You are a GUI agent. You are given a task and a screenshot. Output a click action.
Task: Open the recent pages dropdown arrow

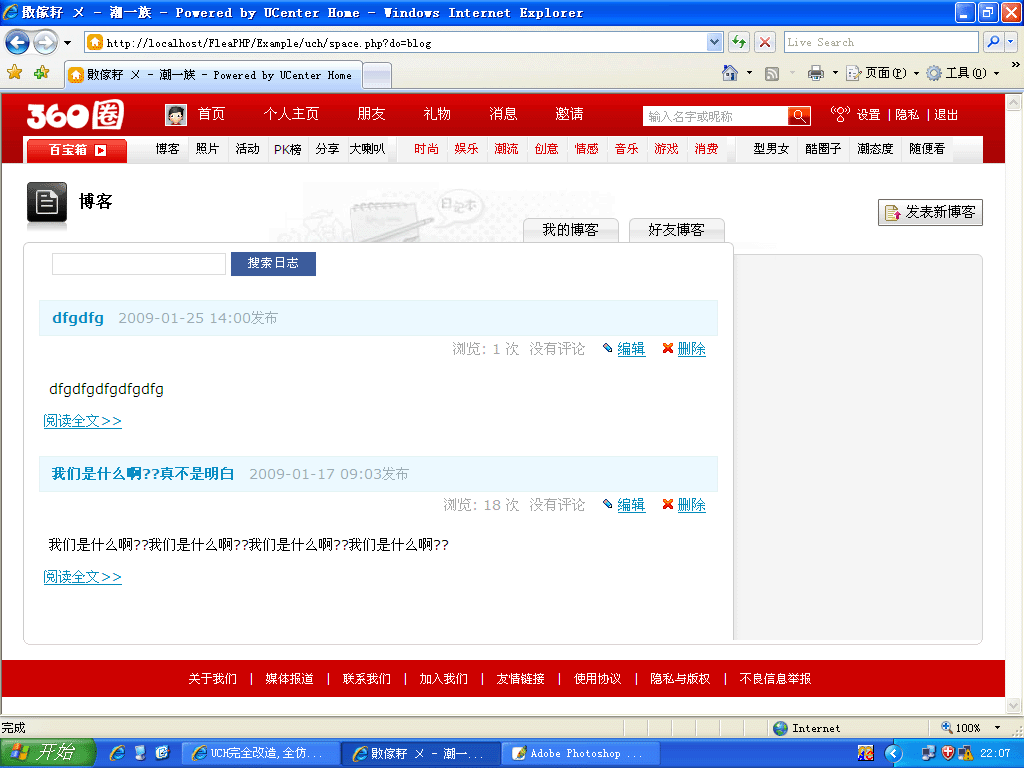67,43
